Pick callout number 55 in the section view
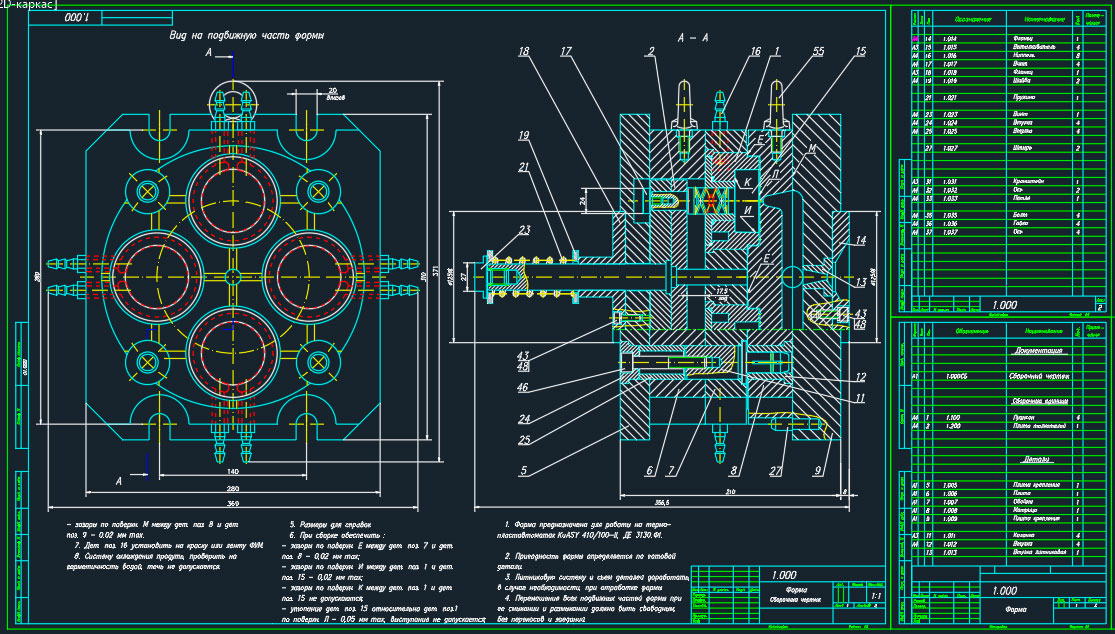This screenshot has height=634, width=1115. 819,51
